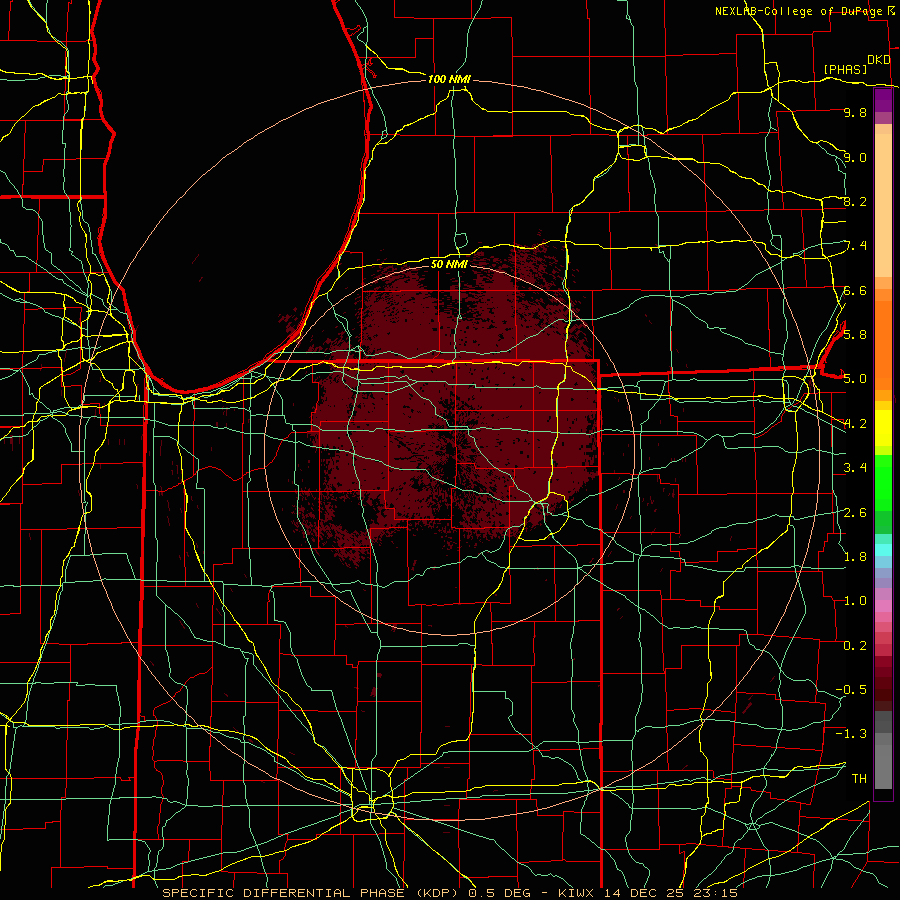The image size is (900, 900).
Task: Click the 8.2 color scale value
Action: click(x=855, y=201)
